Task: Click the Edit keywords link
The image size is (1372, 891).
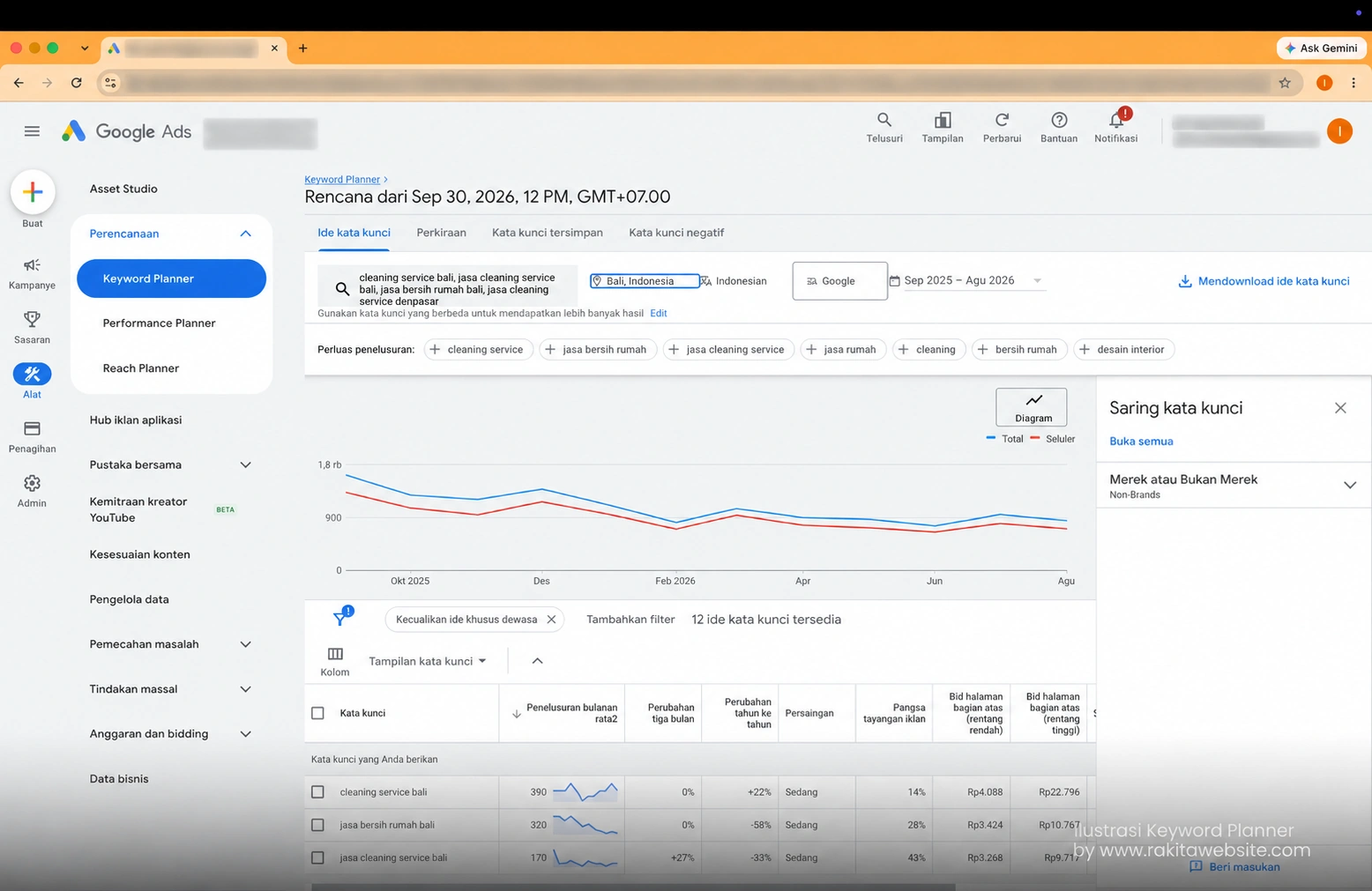Action: pos(659,313)
